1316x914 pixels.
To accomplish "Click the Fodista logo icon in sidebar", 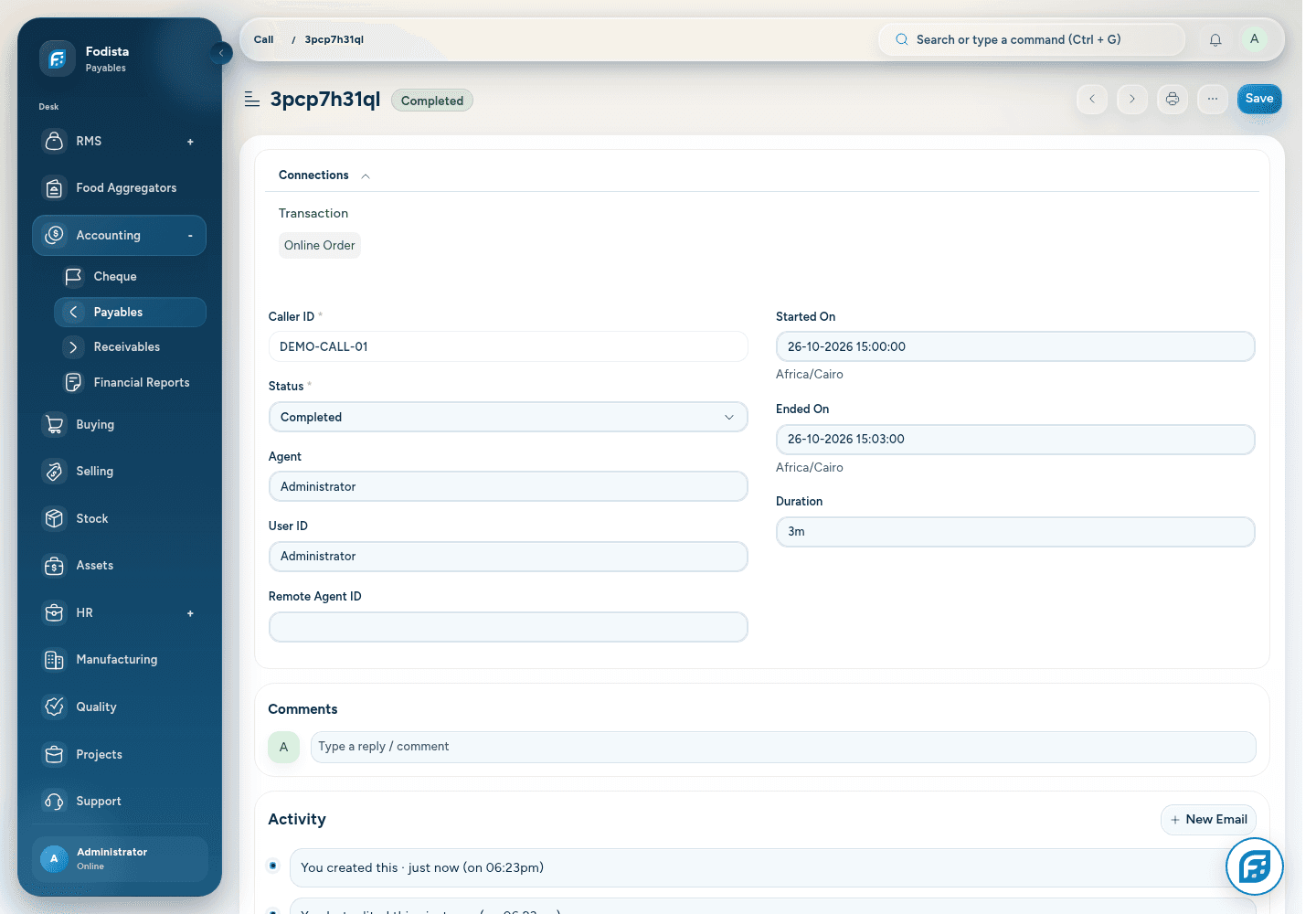I will coord(57,58).
